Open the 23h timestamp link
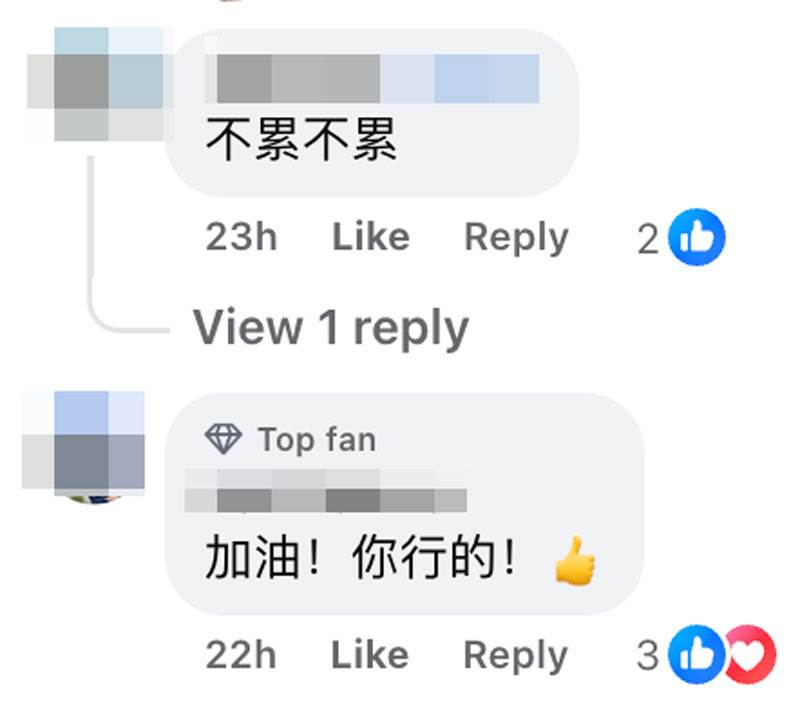Screen dimensions: 800x717 click(241, 237)
